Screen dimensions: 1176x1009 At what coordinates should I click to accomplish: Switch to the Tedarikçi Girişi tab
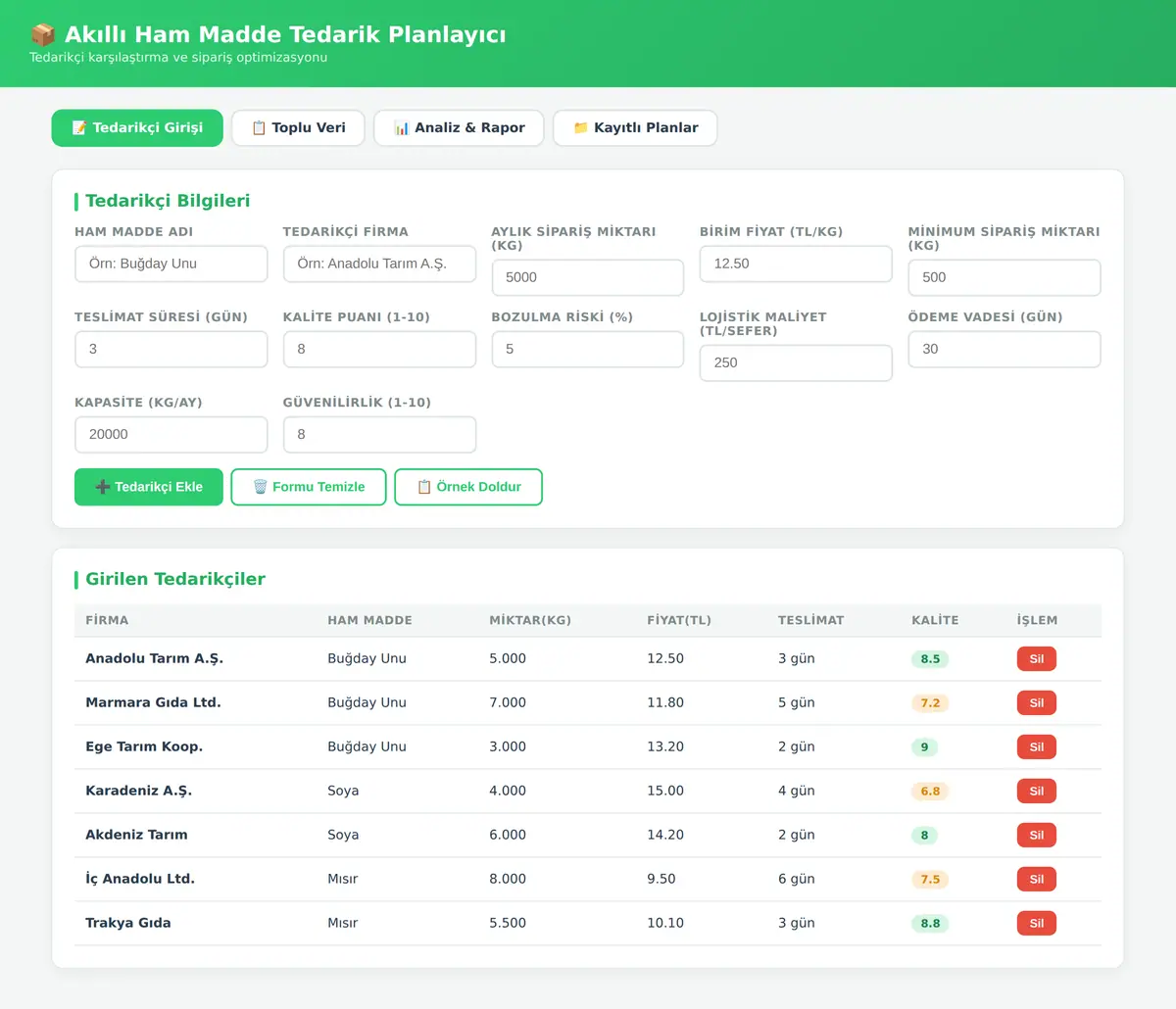(137, 128)
